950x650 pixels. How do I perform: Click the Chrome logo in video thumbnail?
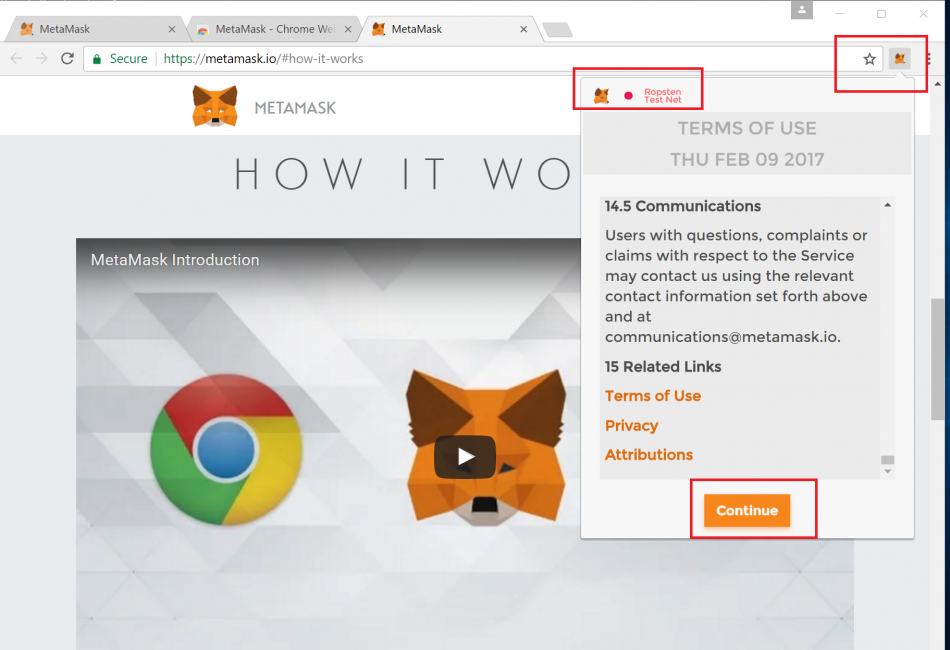click(227, 450)
